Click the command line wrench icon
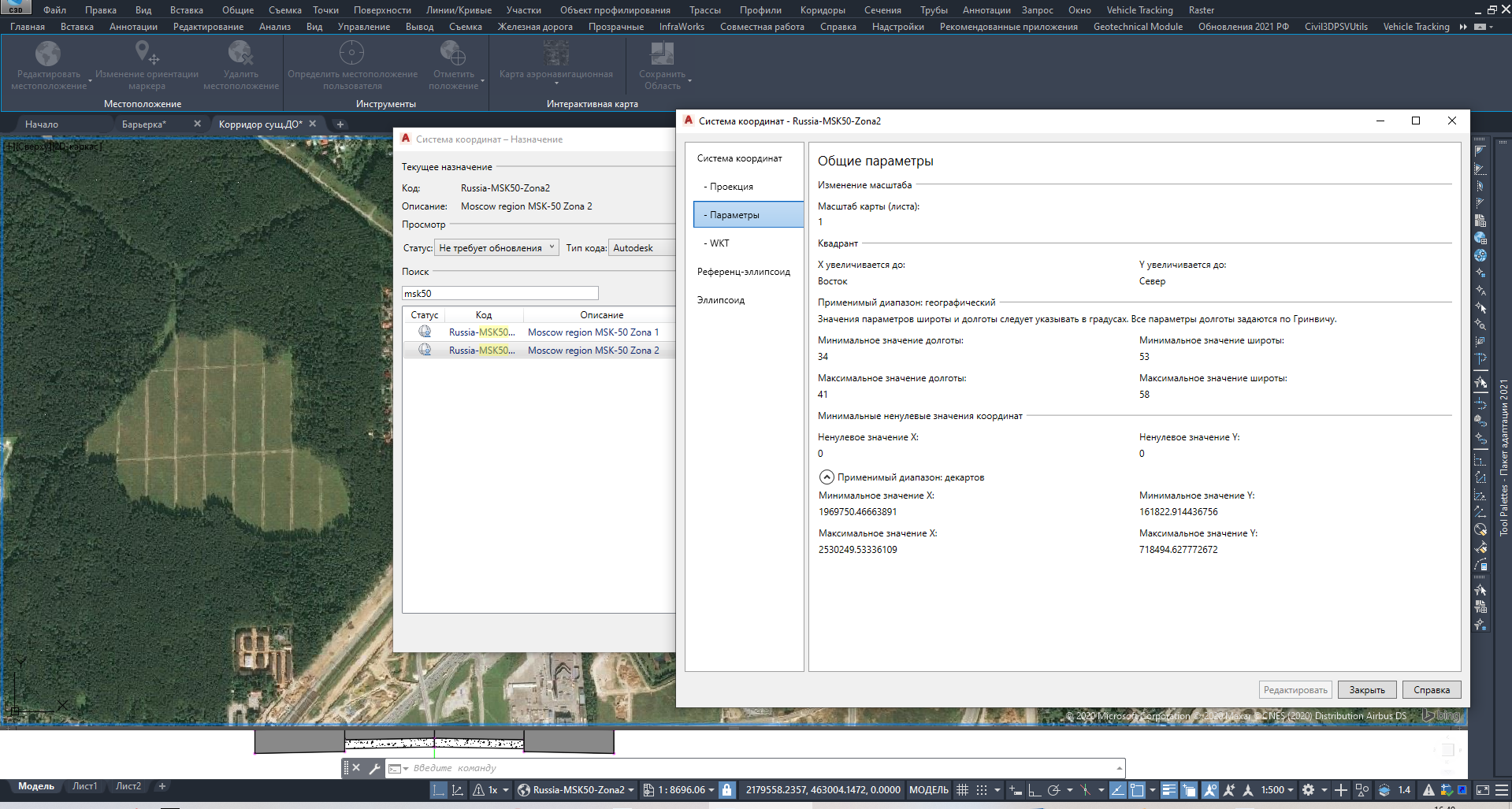Viewport: 1512px width, 809px height. pos(374,768)
